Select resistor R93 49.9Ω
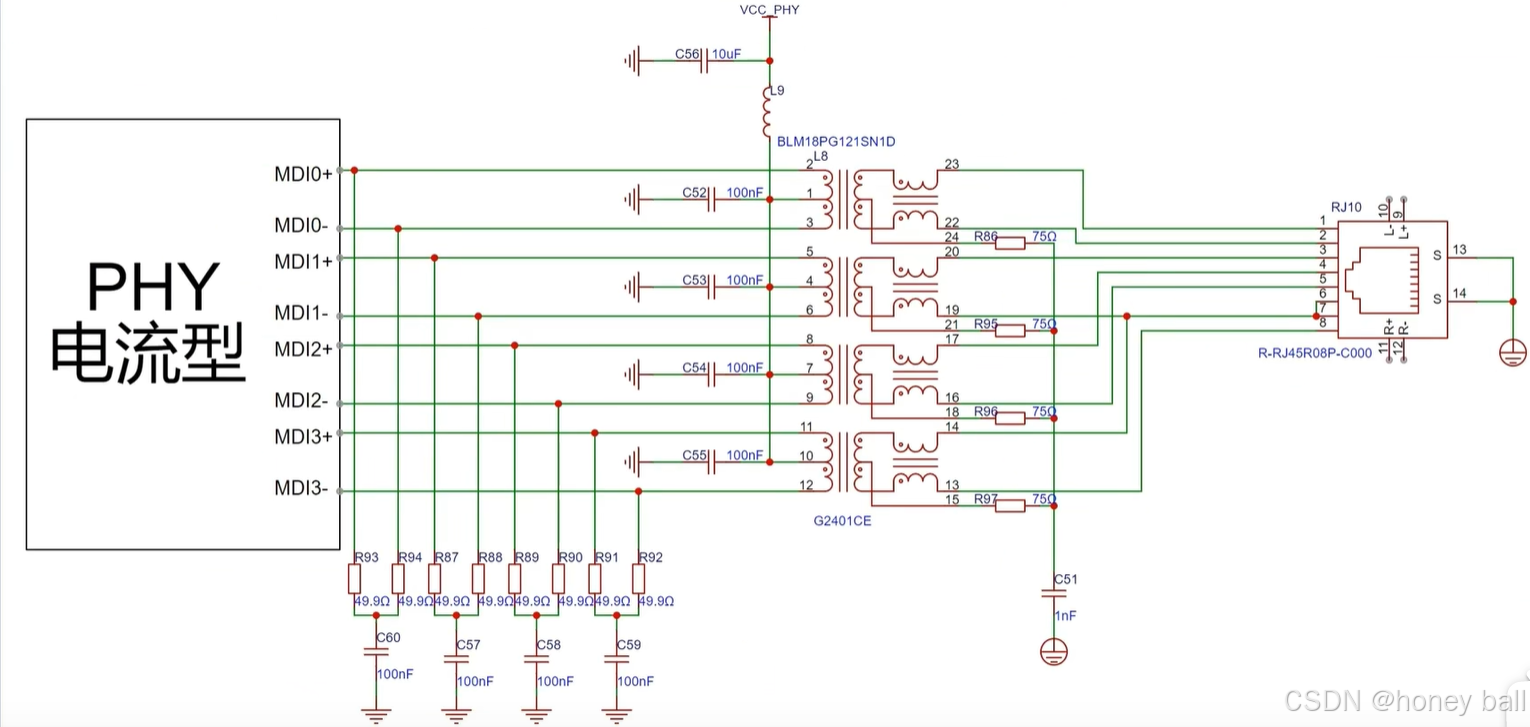Image resolution: width=1530 pixels, height=727 pixels. [355, 578]
